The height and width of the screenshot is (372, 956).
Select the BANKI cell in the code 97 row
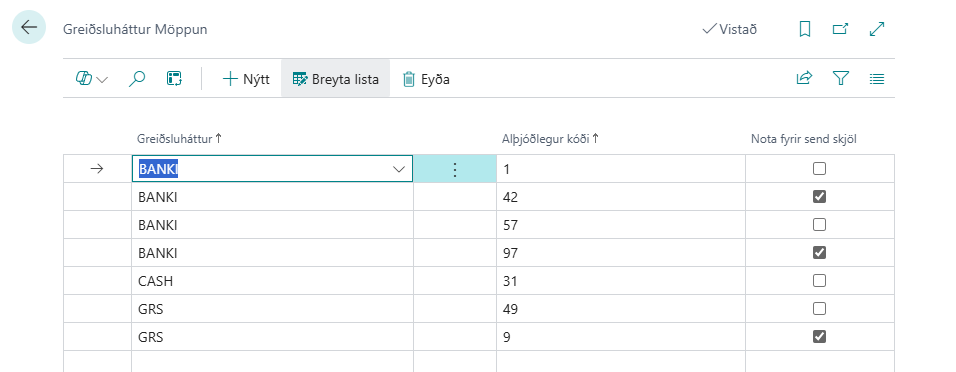[x=273, y=252]
